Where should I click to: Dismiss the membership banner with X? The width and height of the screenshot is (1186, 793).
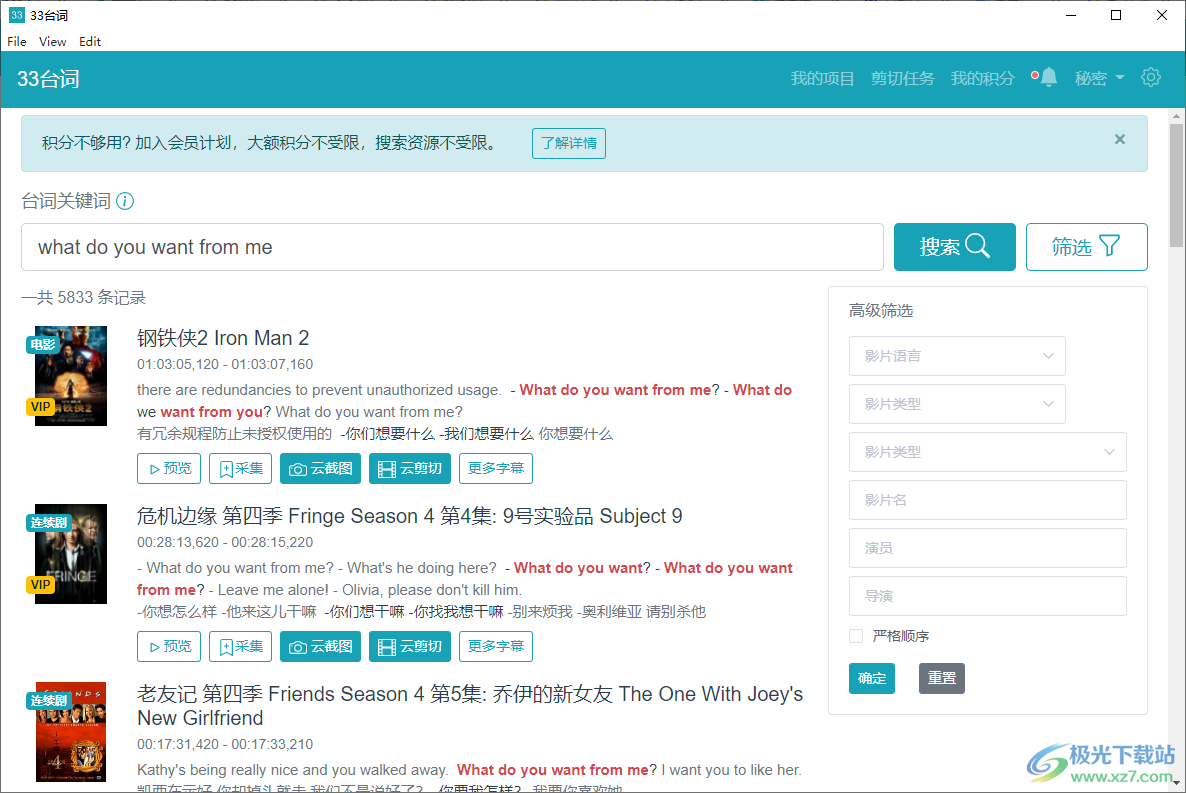pyautogui.click(x=1119, y=139)
